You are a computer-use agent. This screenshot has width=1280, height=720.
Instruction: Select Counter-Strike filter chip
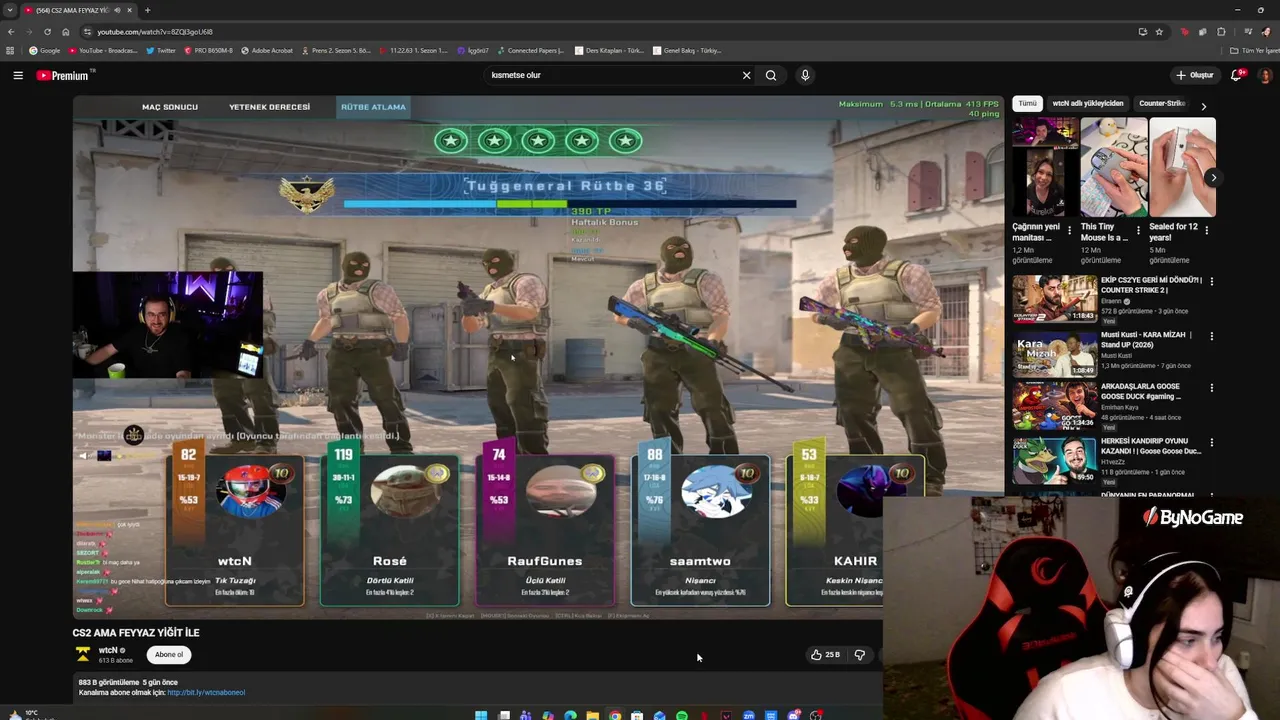[x=1162, y=103]
